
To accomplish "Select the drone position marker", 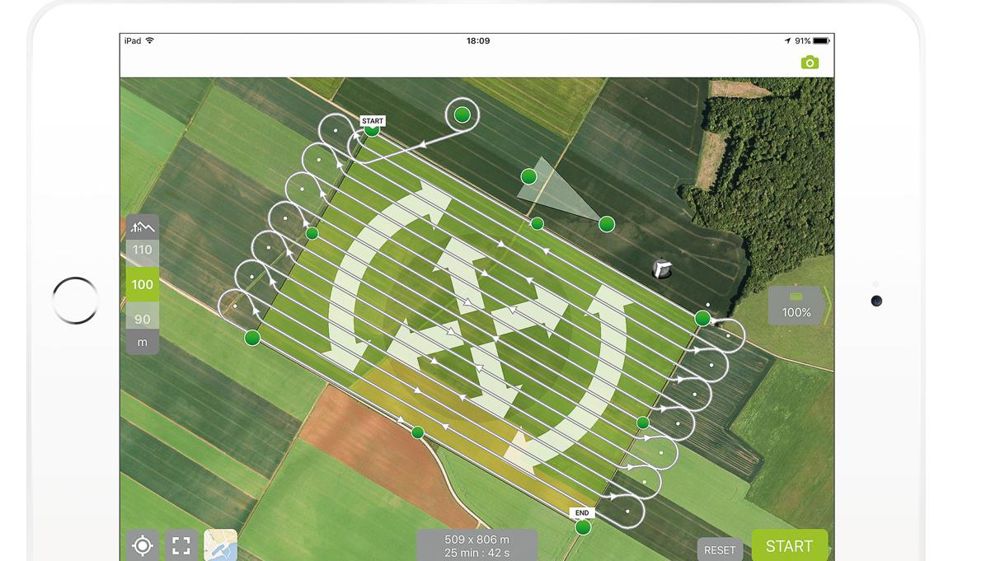I will coord(661,268).
